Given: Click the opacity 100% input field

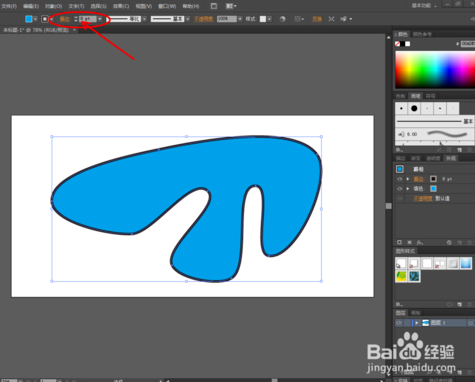Looking at the screenshot, I should (x=227, y=19).
